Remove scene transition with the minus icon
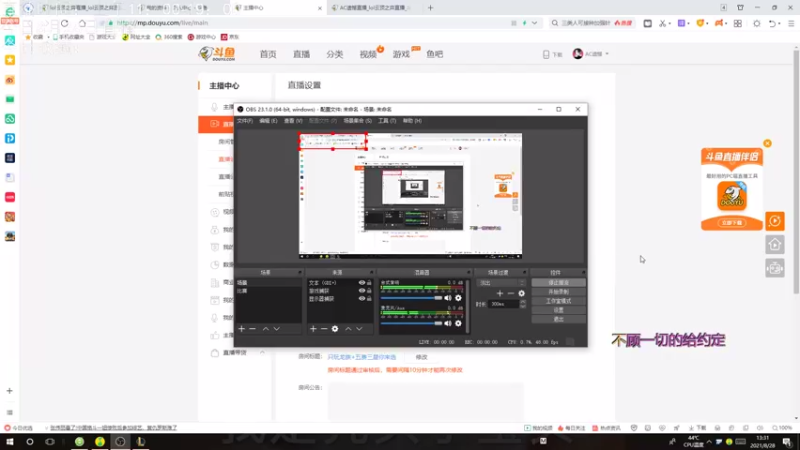800x450 pixels. (x=511, y=293)
